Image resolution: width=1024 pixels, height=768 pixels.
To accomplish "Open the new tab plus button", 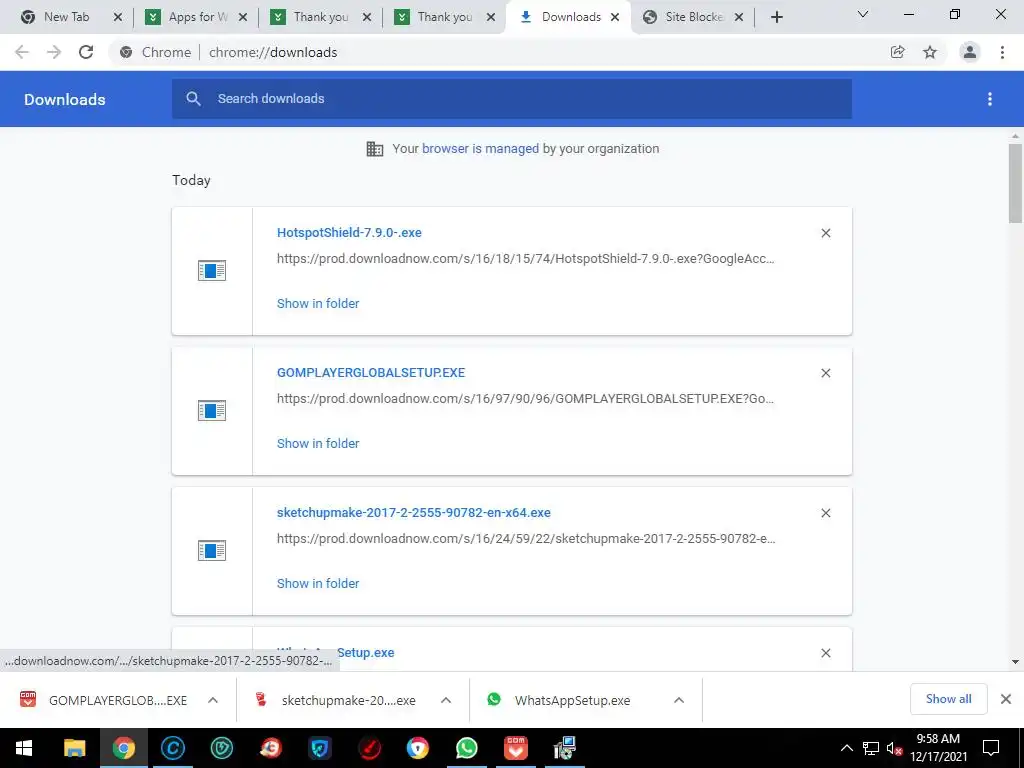I will (x=776, y=17).
